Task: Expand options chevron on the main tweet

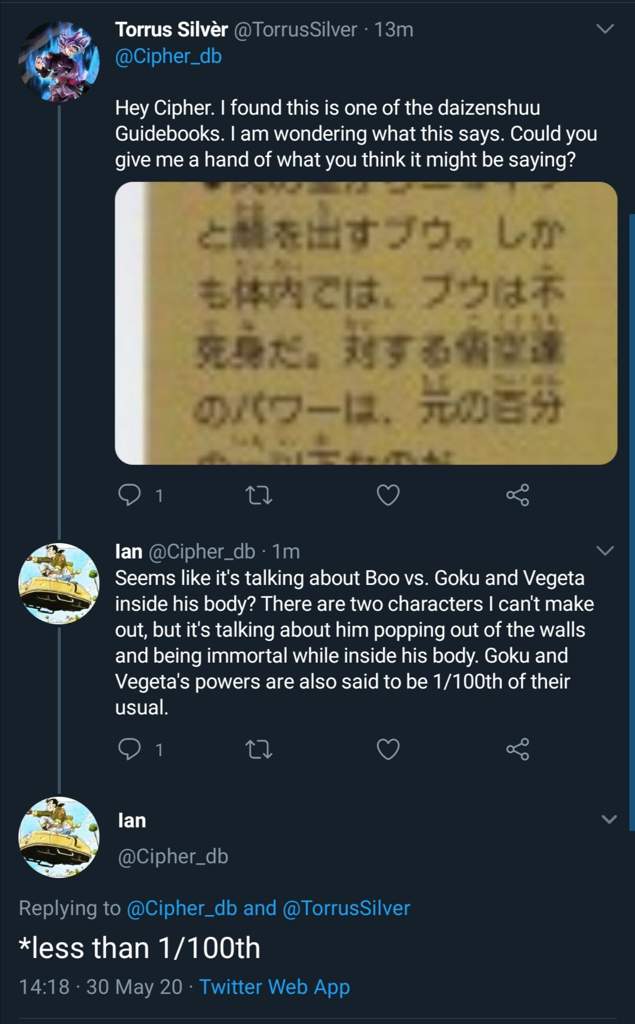Action: click(608, 819)
